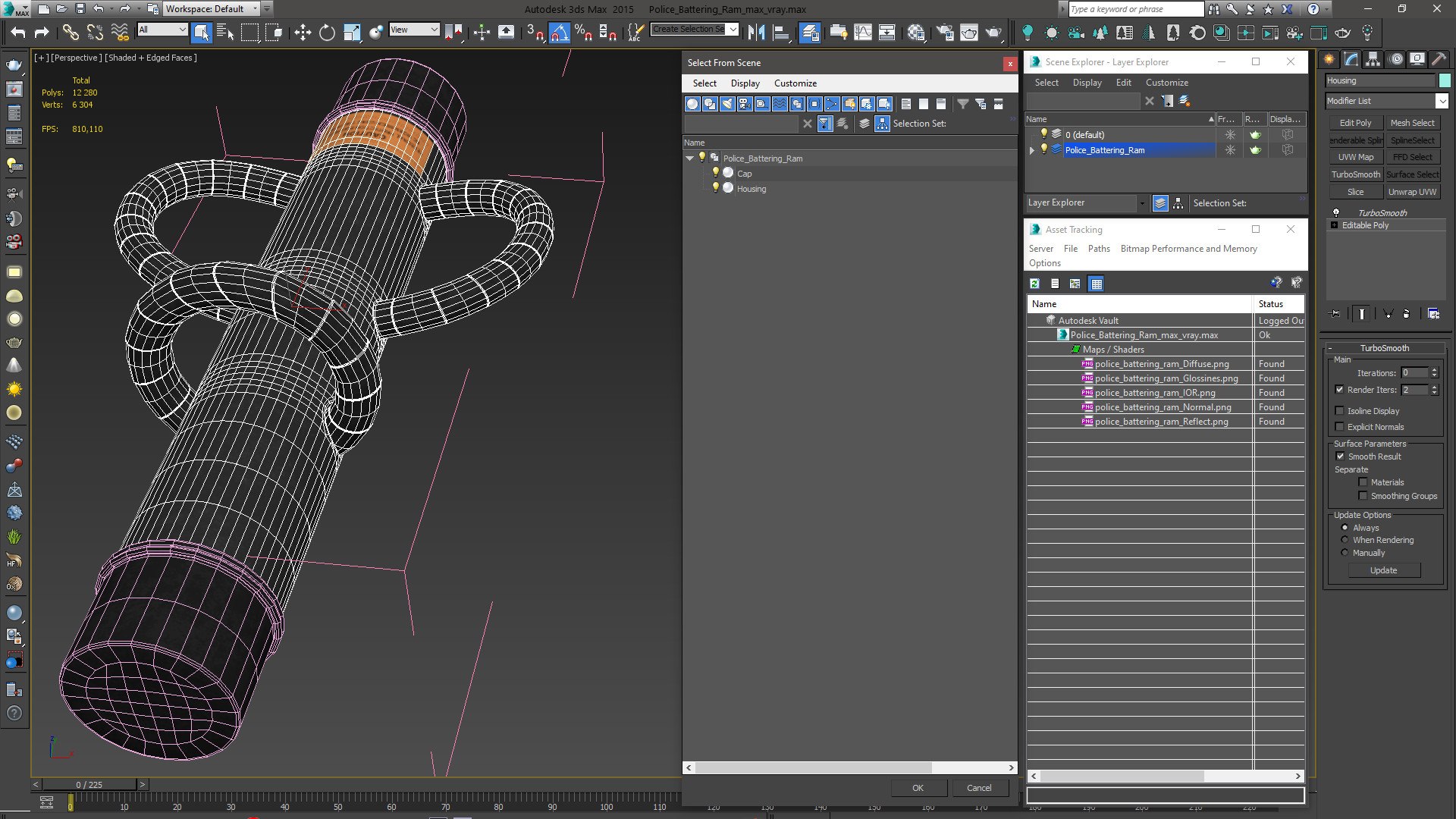Viewport: 1456px width, 819px height.
Task: Activate the Rotate tool
Action: pos(327,32)
